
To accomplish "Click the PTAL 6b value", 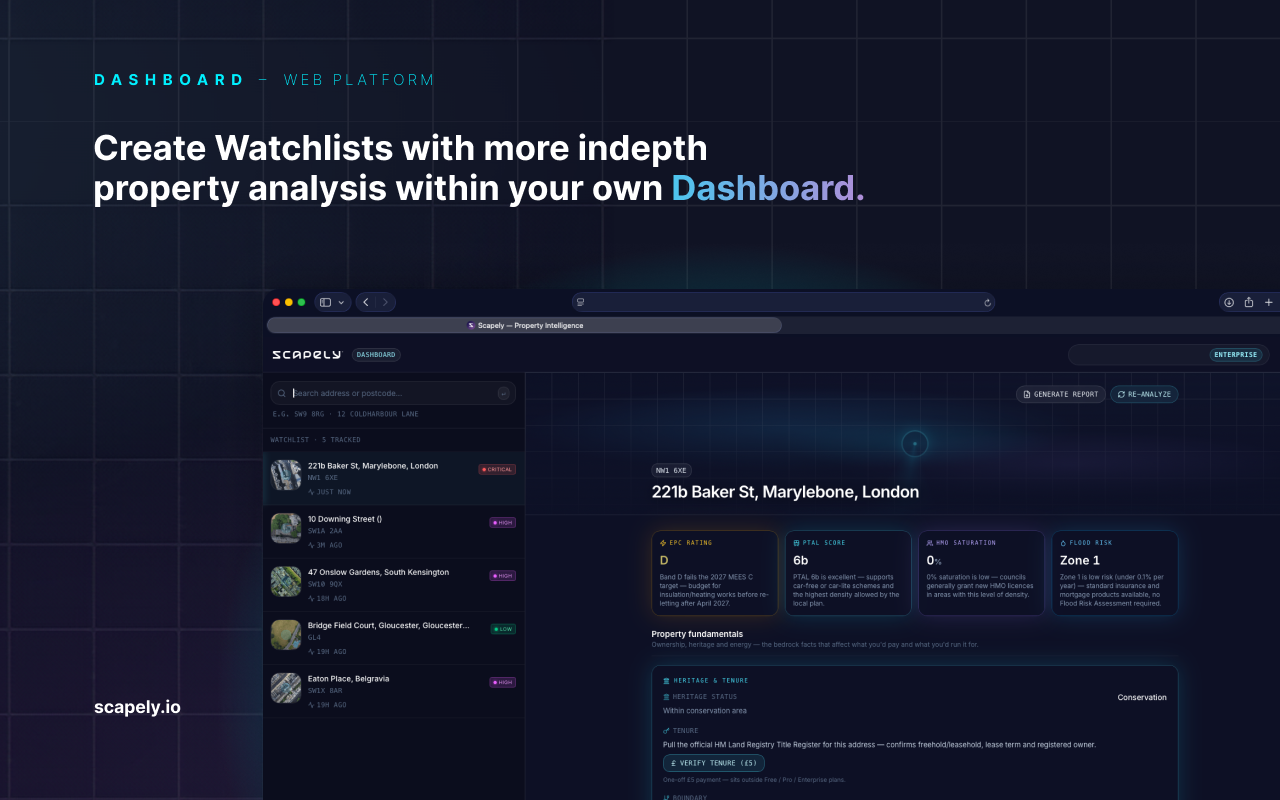I will click(x=801, y=560).
